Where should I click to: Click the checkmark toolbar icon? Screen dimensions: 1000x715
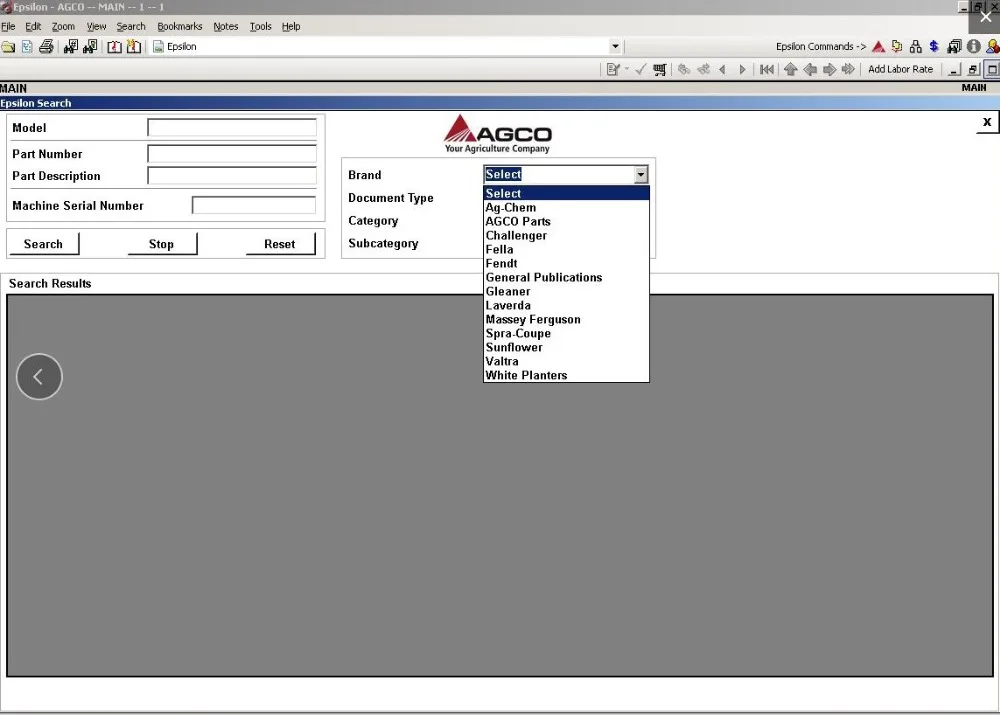click(641, 70)
